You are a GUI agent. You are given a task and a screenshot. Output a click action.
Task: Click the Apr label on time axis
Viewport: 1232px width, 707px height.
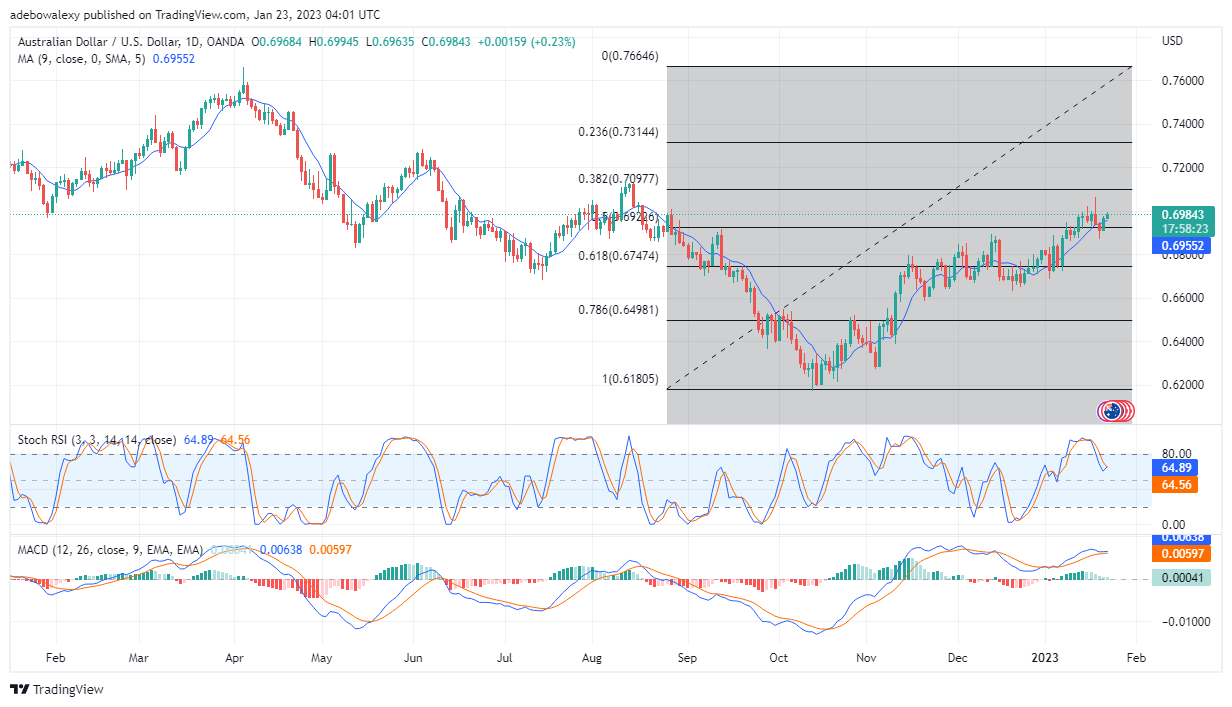[236, 659]
